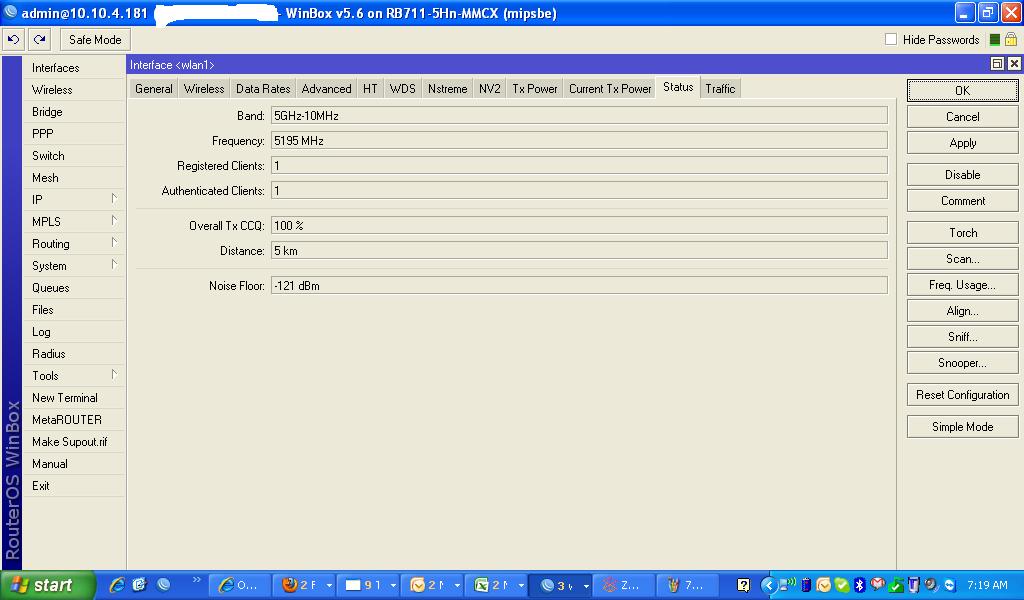Open Internet Explorer taskbar window button
The height and width of the screenshot is (600, 1024).
[x=241, y=585]
